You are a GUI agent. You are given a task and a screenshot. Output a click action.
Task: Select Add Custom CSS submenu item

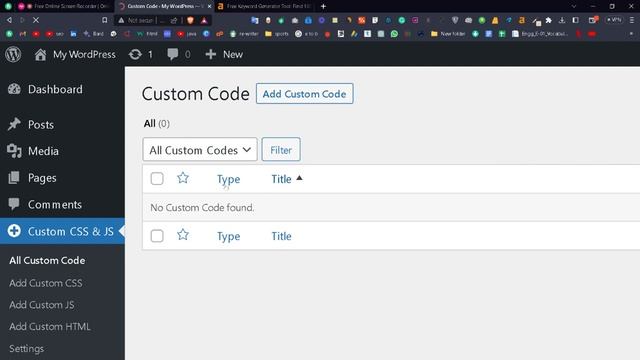(46, 283)
